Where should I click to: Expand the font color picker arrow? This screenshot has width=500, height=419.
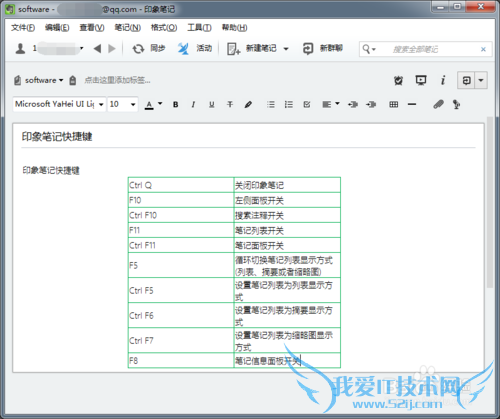tap(160, 104)
